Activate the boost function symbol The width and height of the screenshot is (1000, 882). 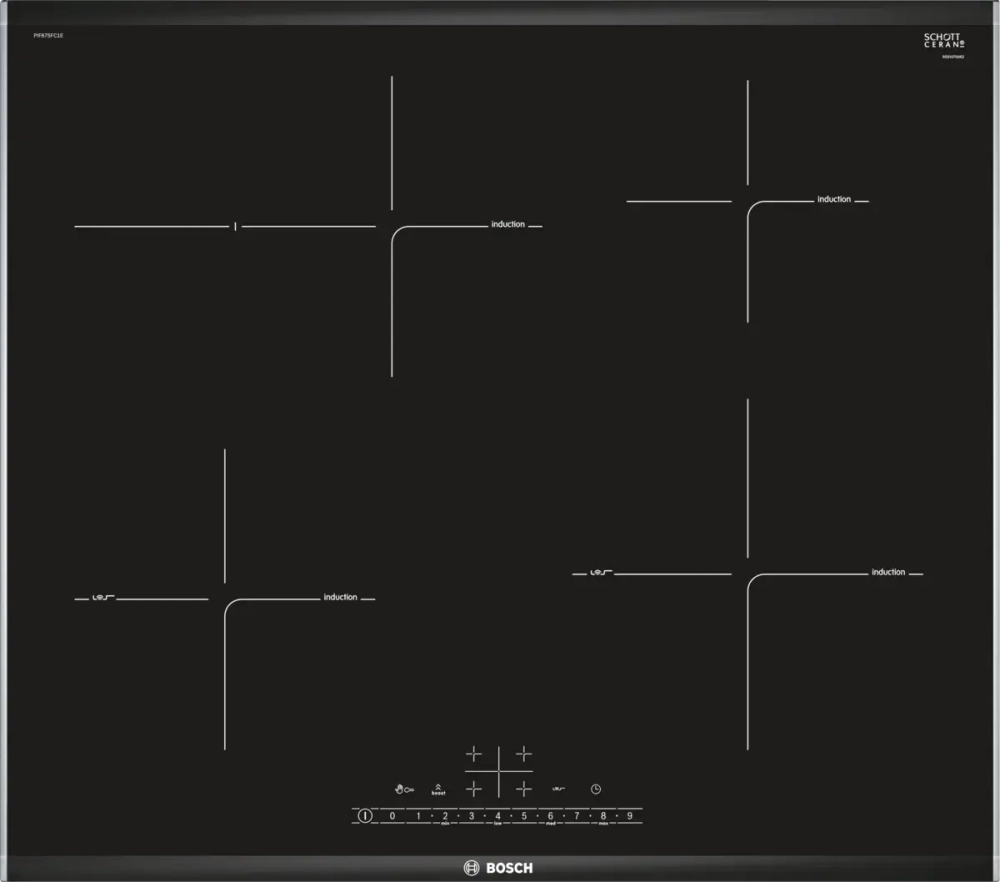[438, 790]
